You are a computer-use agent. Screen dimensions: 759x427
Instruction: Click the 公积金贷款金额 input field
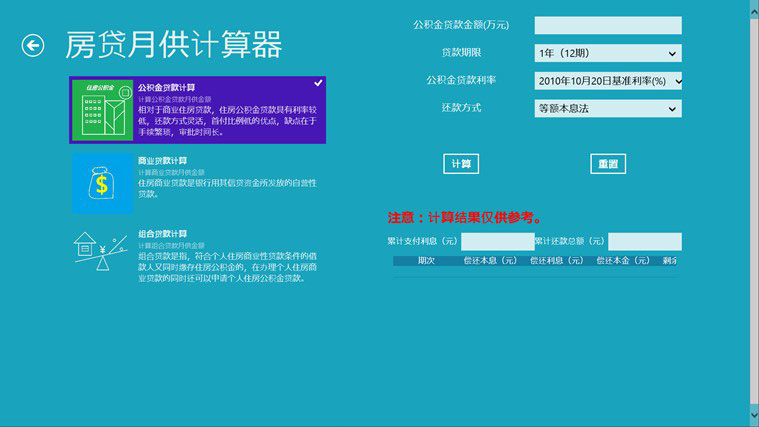[608, 25]
